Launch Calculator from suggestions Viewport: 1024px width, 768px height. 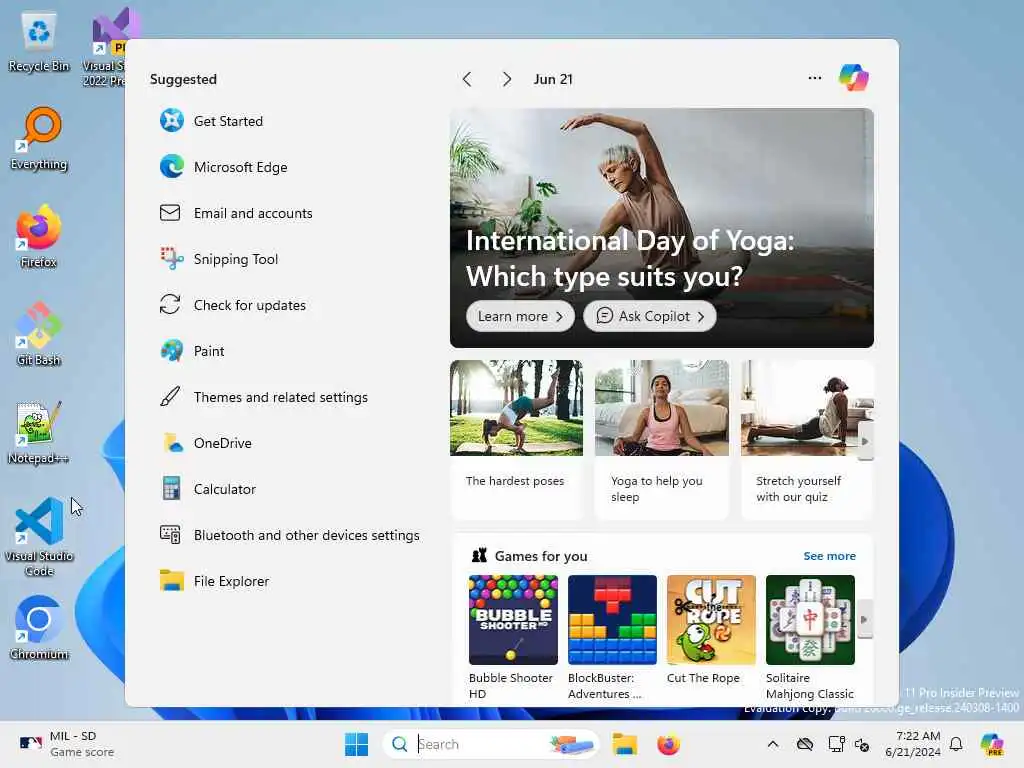click(208, 489)
